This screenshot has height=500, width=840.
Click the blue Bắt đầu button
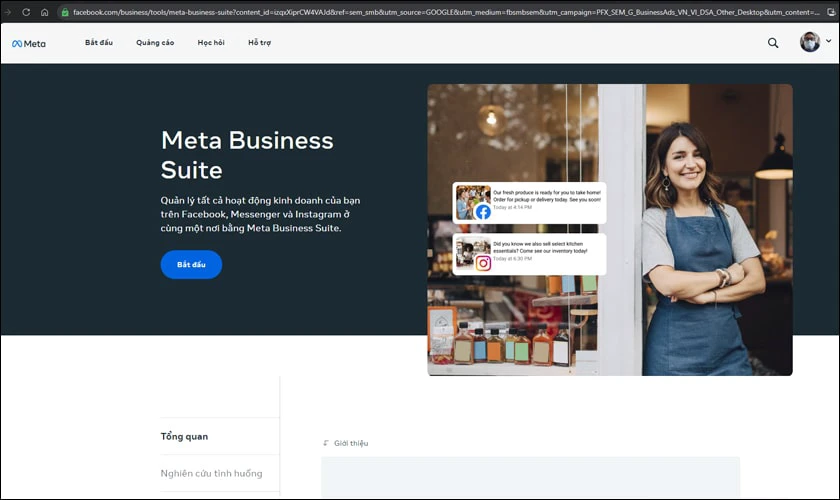[191, 264]
